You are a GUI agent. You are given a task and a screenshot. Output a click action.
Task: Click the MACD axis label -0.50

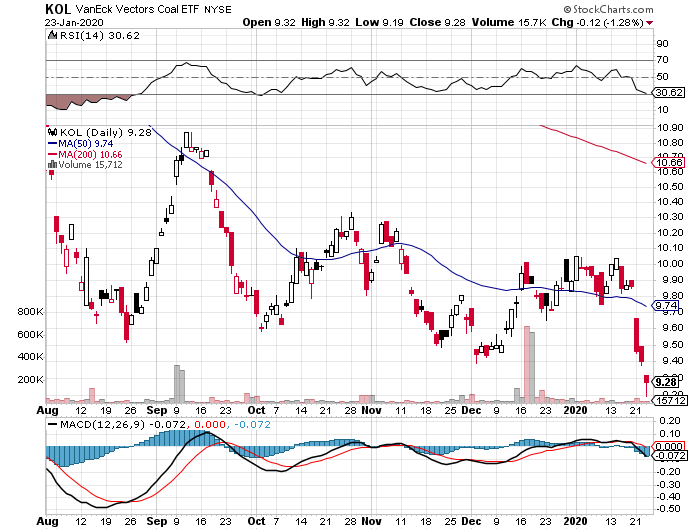(668, 509)
